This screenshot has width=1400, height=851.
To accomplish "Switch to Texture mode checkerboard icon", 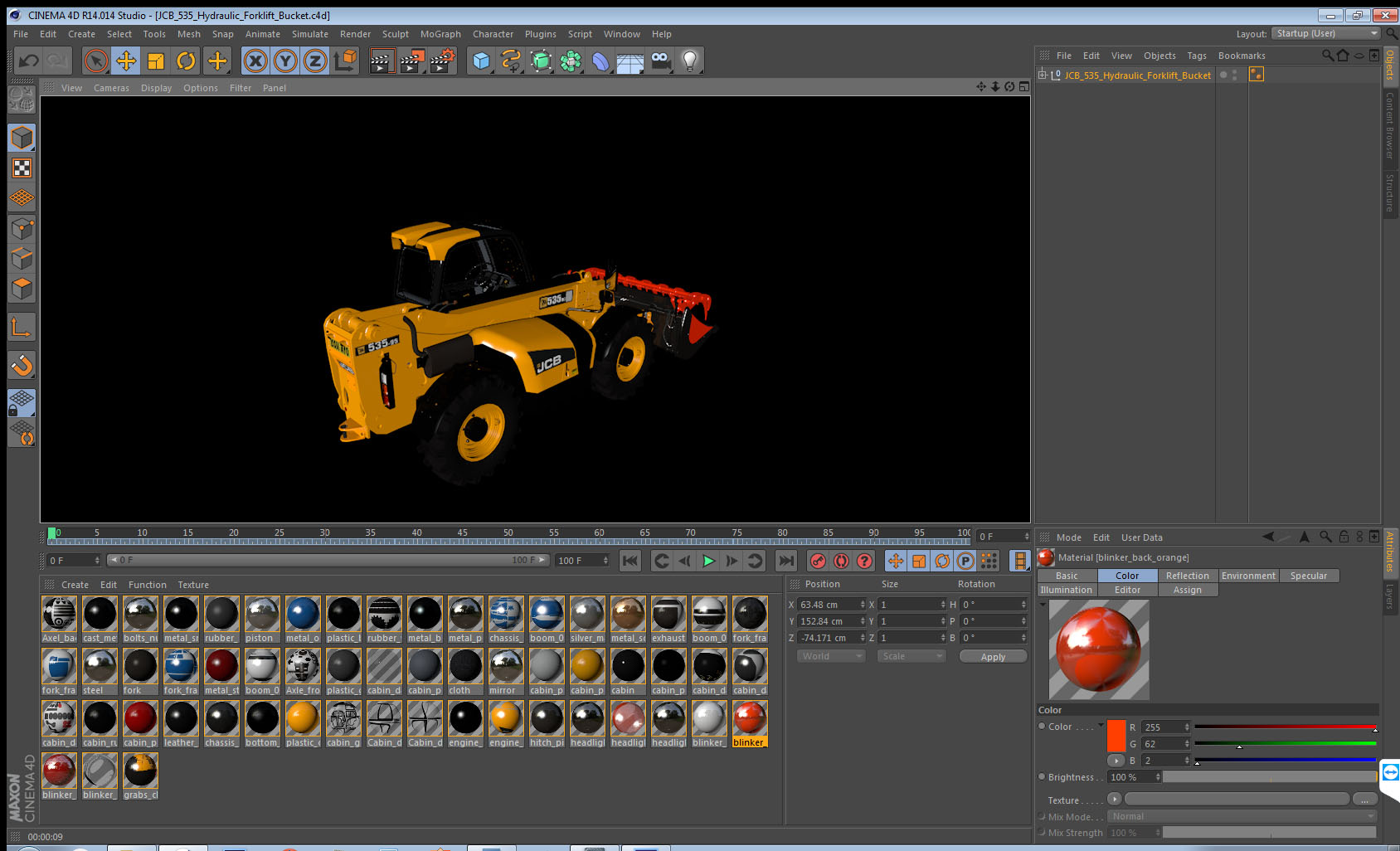I will 22,168.
